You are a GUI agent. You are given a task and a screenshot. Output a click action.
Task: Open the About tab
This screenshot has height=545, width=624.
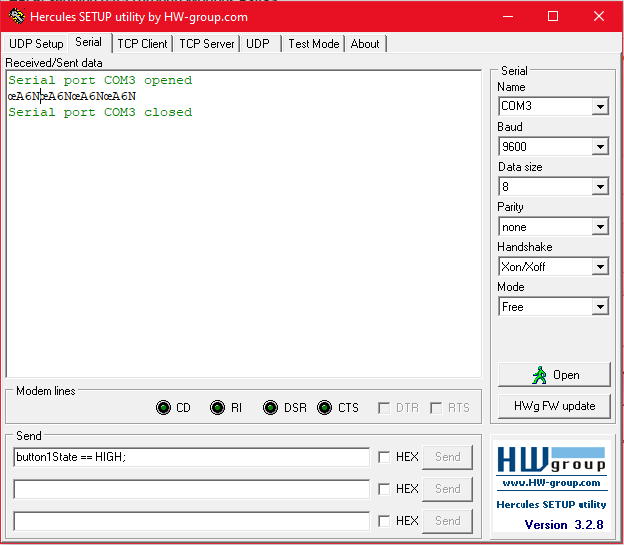pyautogui.click(x=365, y=43)
